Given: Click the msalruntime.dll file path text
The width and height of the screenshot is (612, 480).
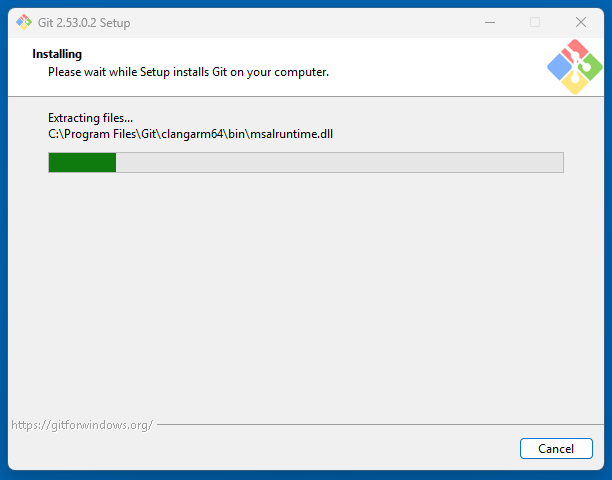Looking at the screenshot, I should point(190,133).
